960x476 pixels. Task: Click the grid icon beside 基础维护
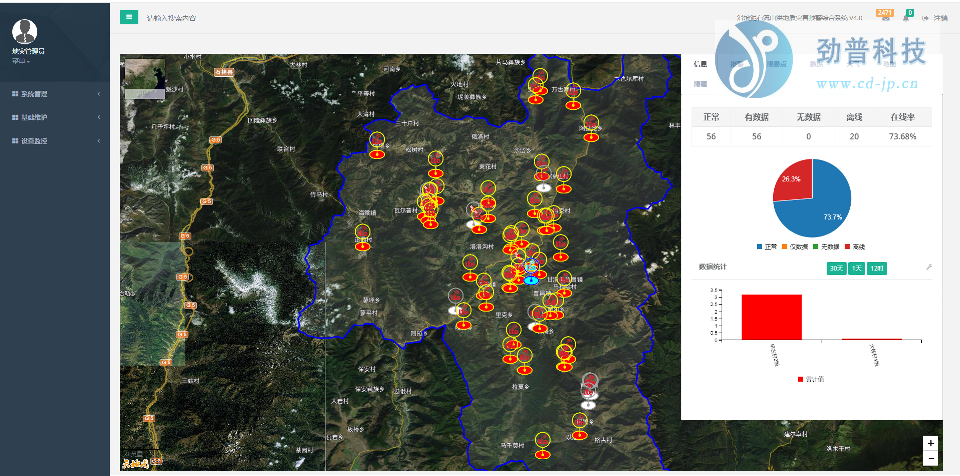15,117
